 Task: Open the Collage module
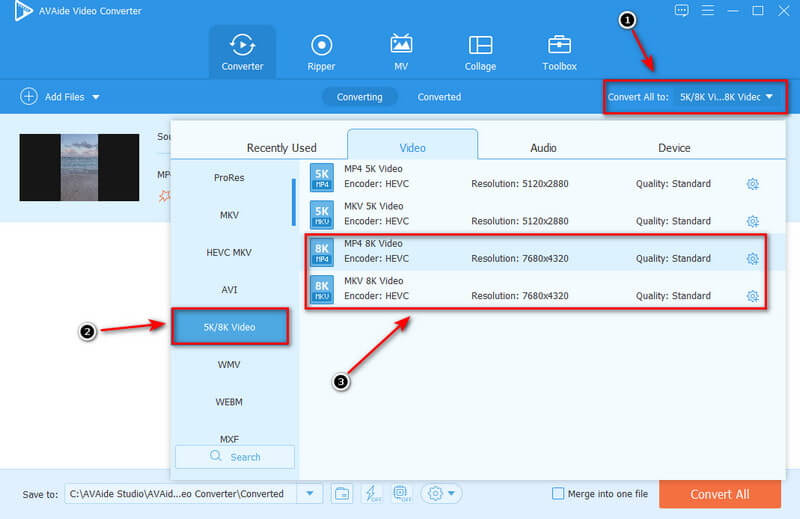[x=480, y=52]
